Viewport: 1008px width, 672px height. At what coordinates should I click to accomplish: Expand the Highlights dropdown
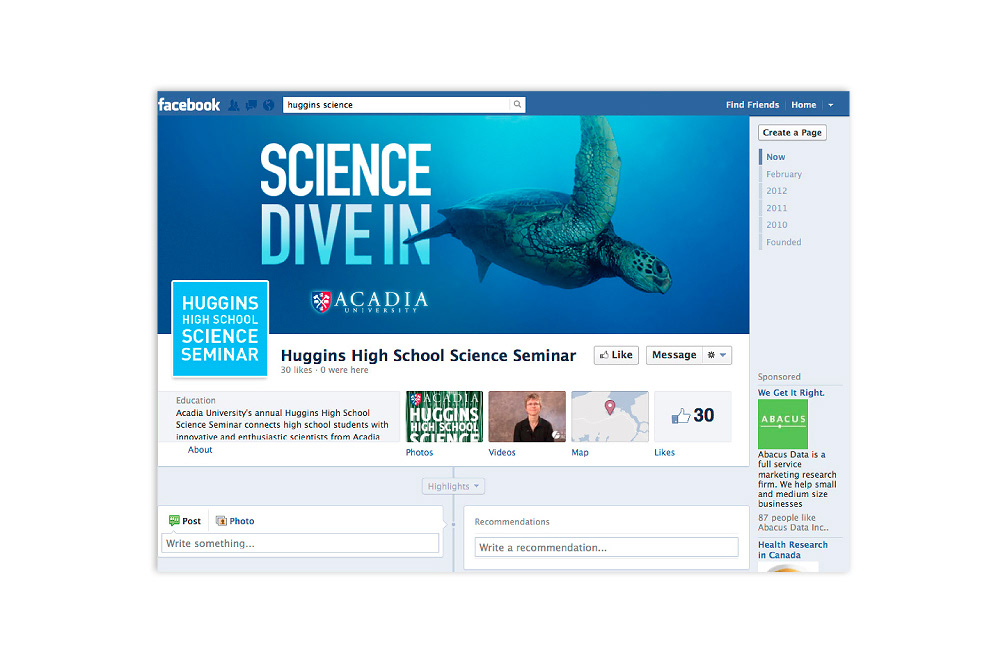[453, 486]
